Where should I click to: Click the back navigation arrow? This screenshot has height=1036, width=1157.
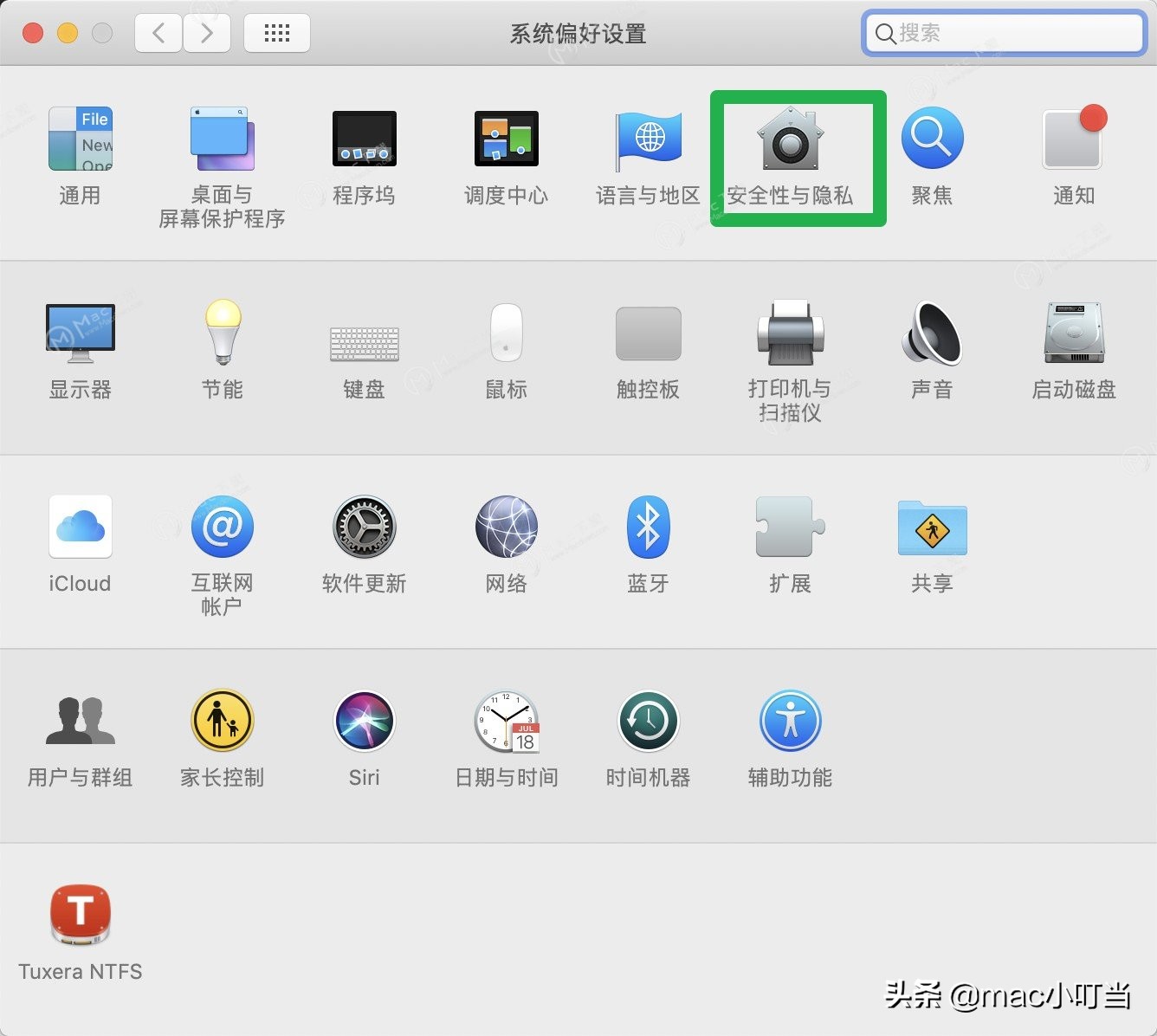tap(157, 33)
